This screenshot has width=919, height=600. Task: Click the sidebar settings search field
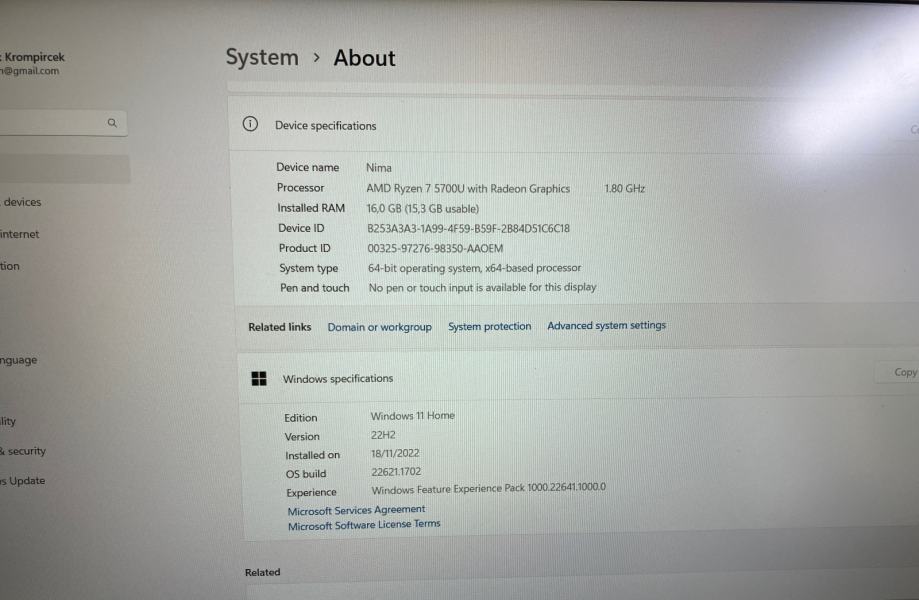click(x=62, y=122)
